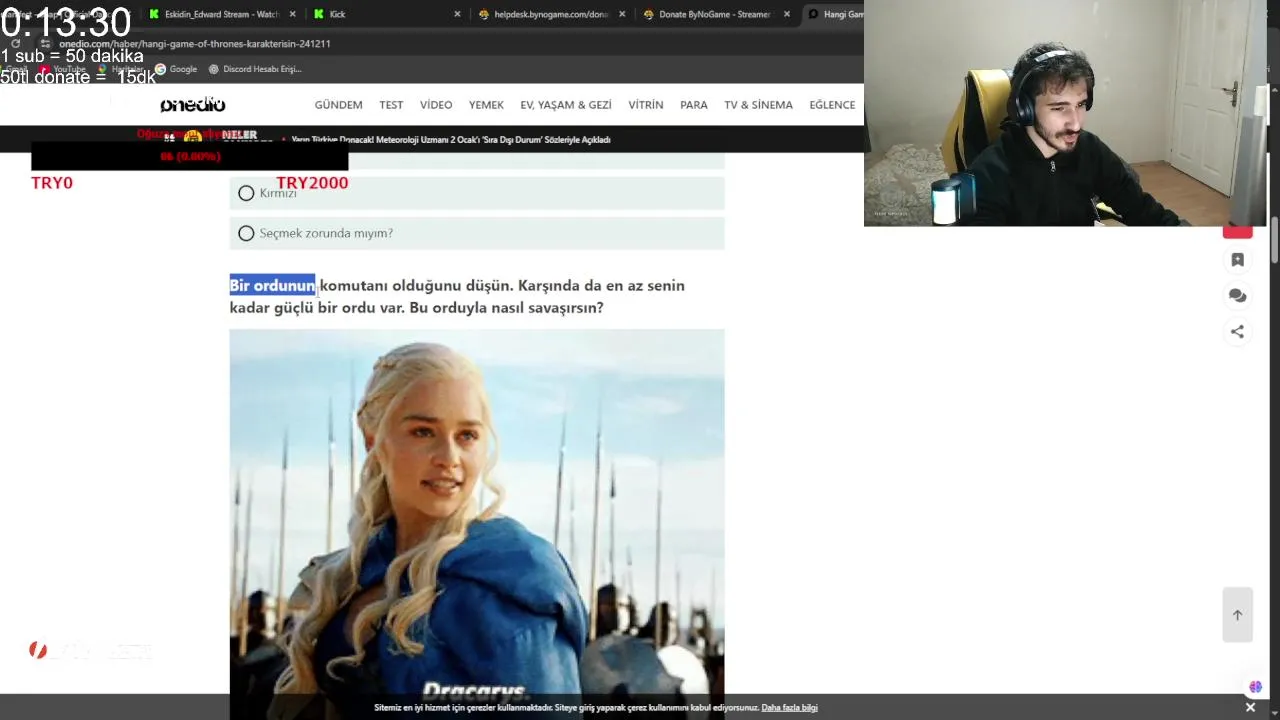Open the EV, YAŞAM & GEZİ menu
Image resolution: width=1280 pixels, height=720 pixels.
(x=566, y=105)
